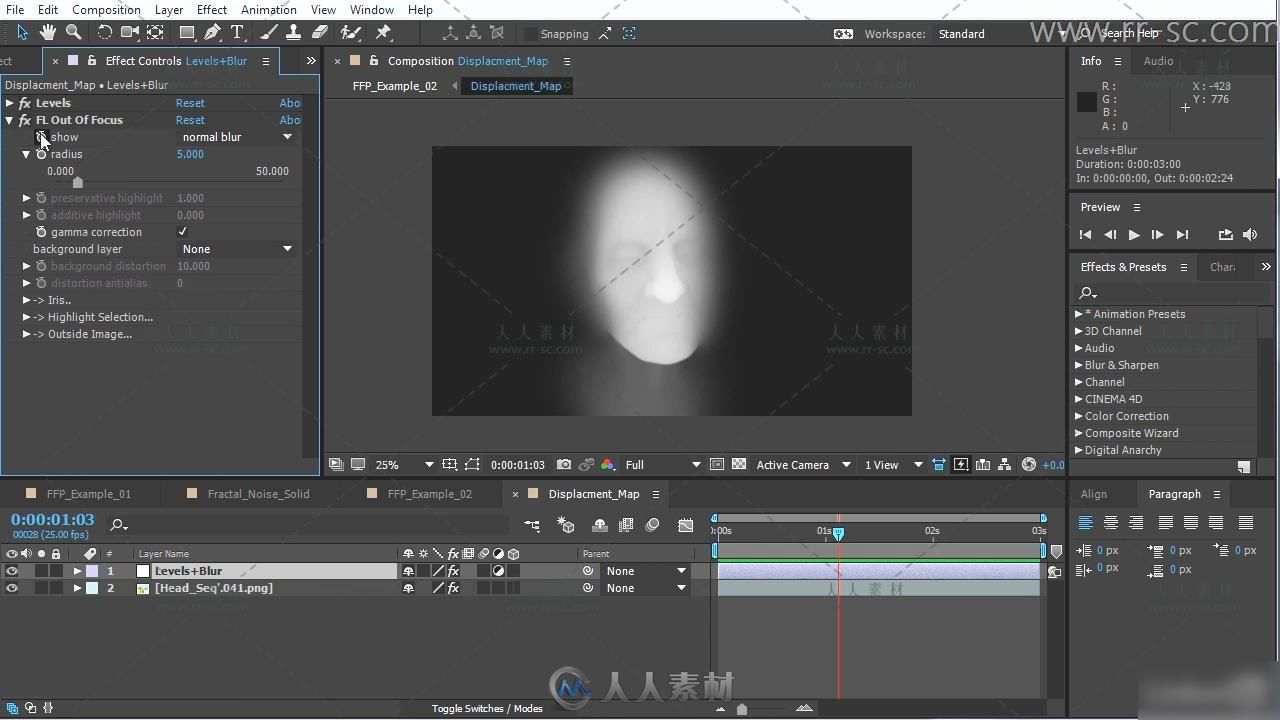
Task: Reset the FL Out Of Focus effect
Action: 190,120
